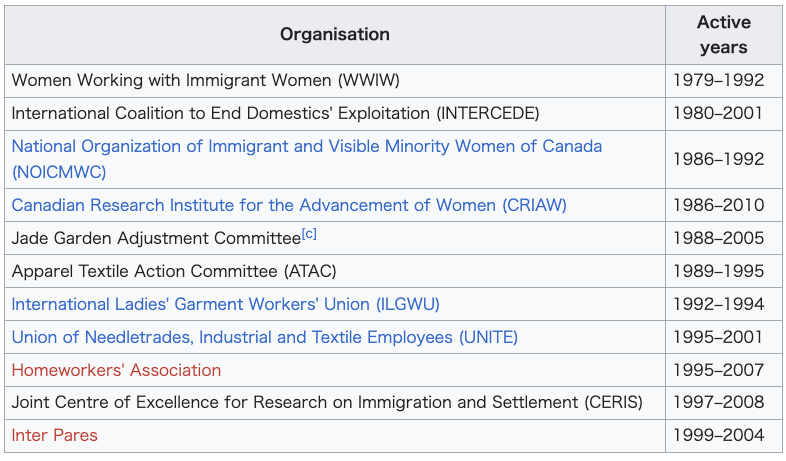Click the Organisation column header
Image resolution: width=786 pixels, height=461 pixels.
tap(335, 35)
